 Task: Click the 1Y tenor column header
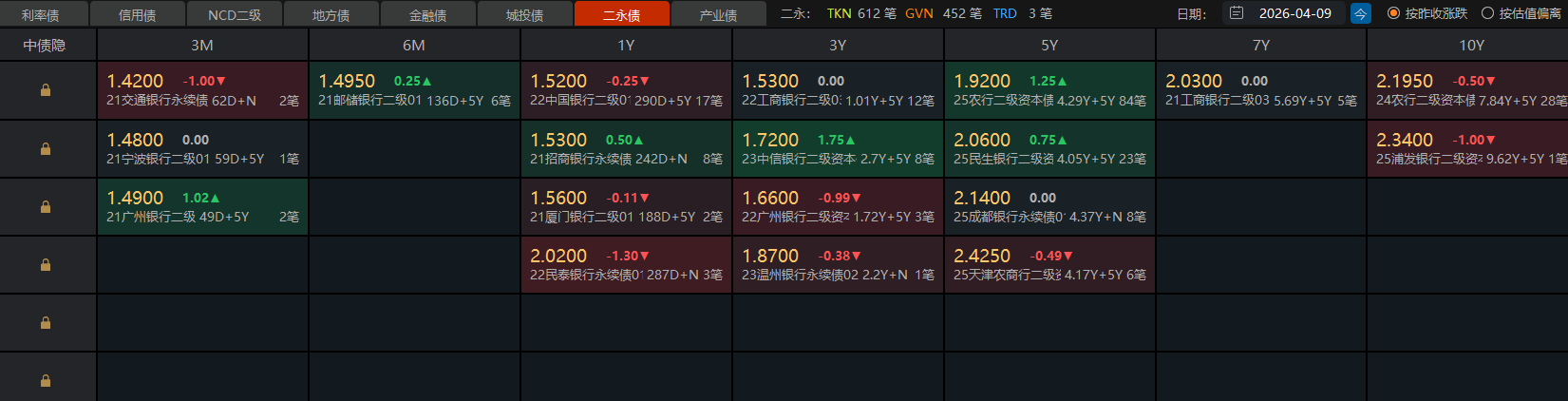point(626,45)
